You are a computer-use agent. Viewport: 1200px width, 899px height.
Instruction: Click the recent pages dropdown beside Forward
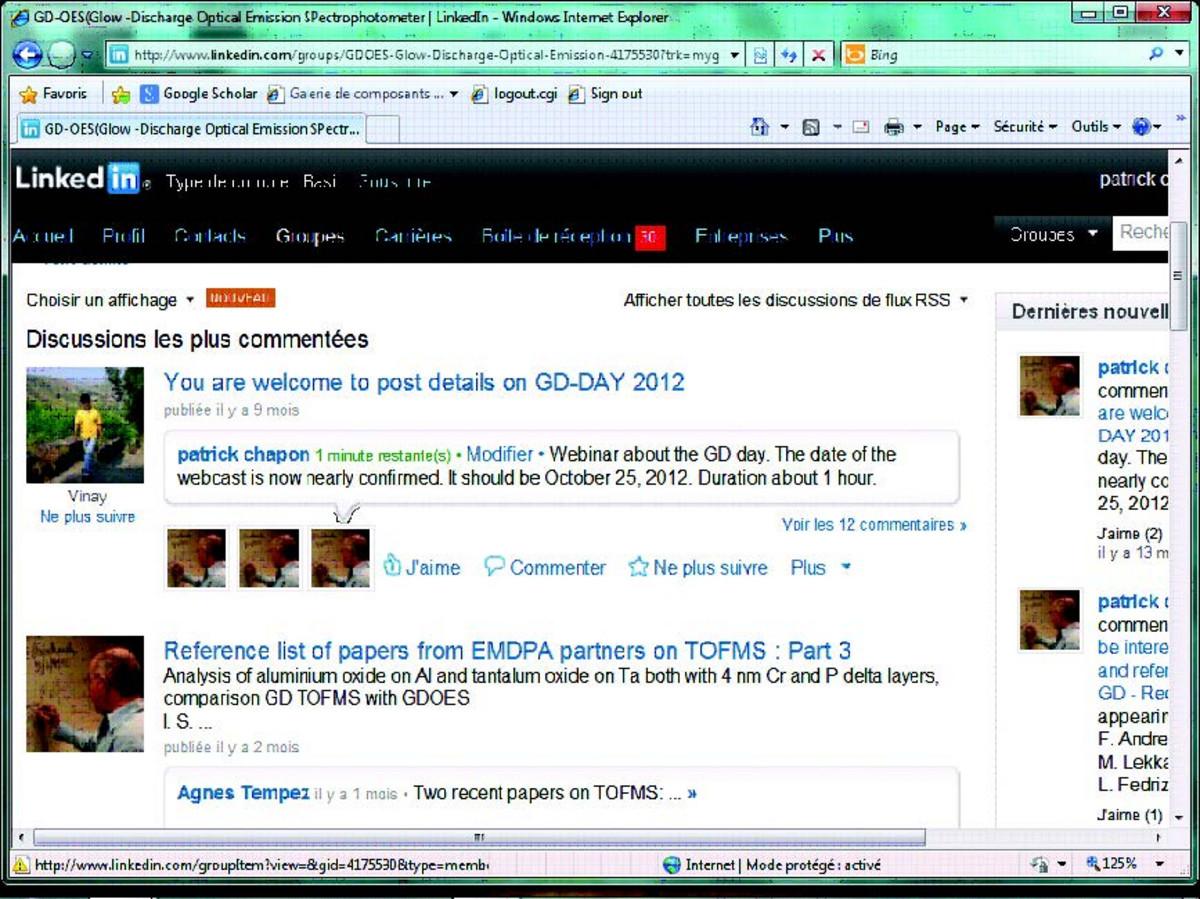coord(87,55)
